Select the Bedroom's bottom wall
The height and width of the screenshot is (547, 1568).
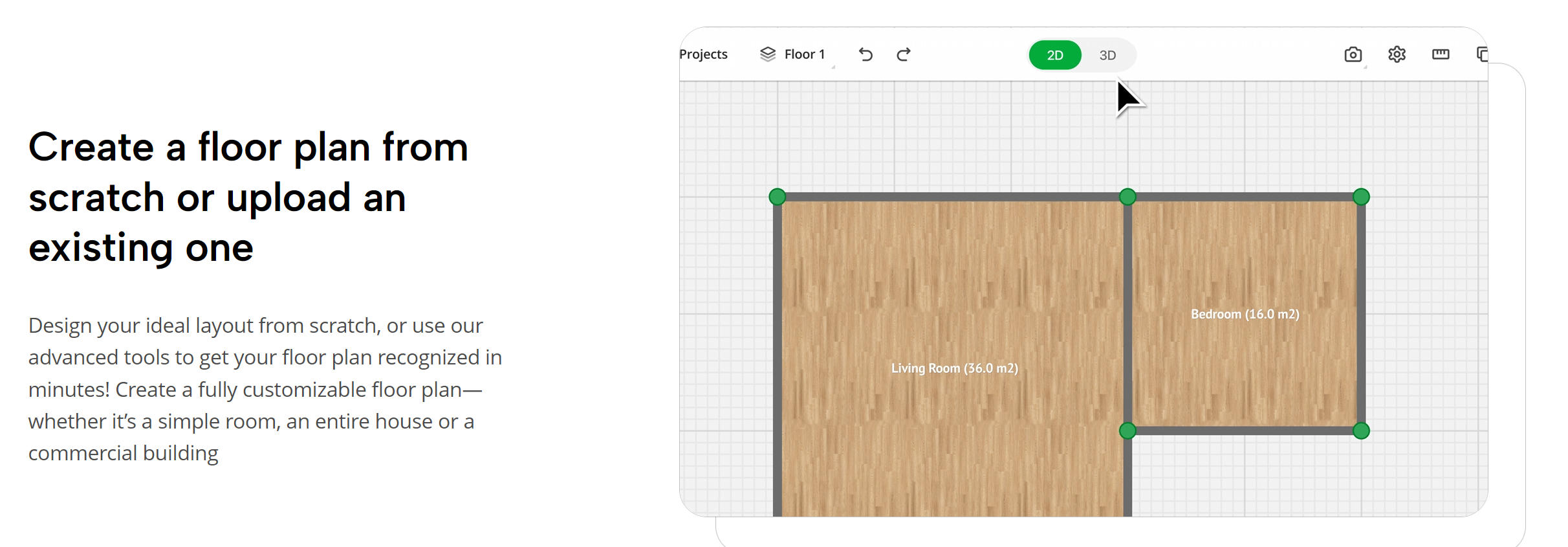[x=1245, y=430]
